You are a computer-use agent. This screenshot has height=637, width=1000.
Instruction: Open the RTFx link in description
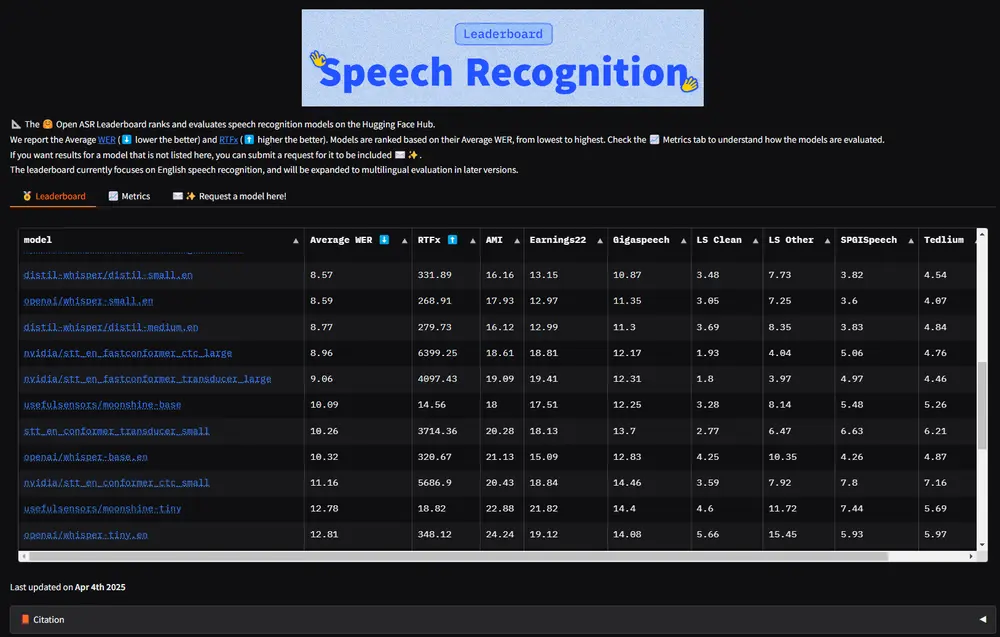click(x=230, y=140)
